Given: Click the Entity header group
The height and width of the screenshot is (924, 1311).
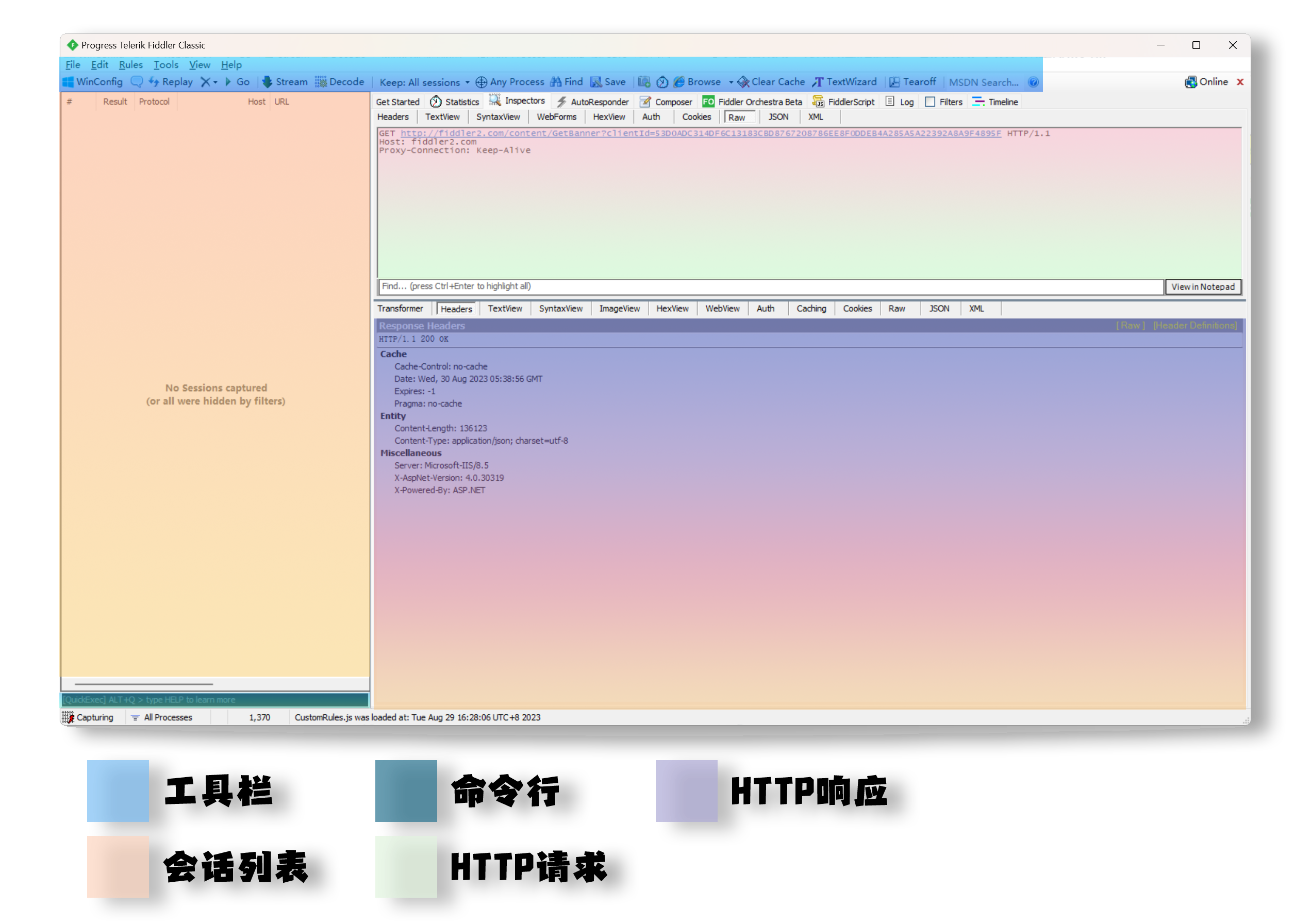Looking at the screenshot, I should (x=393, y=415).
